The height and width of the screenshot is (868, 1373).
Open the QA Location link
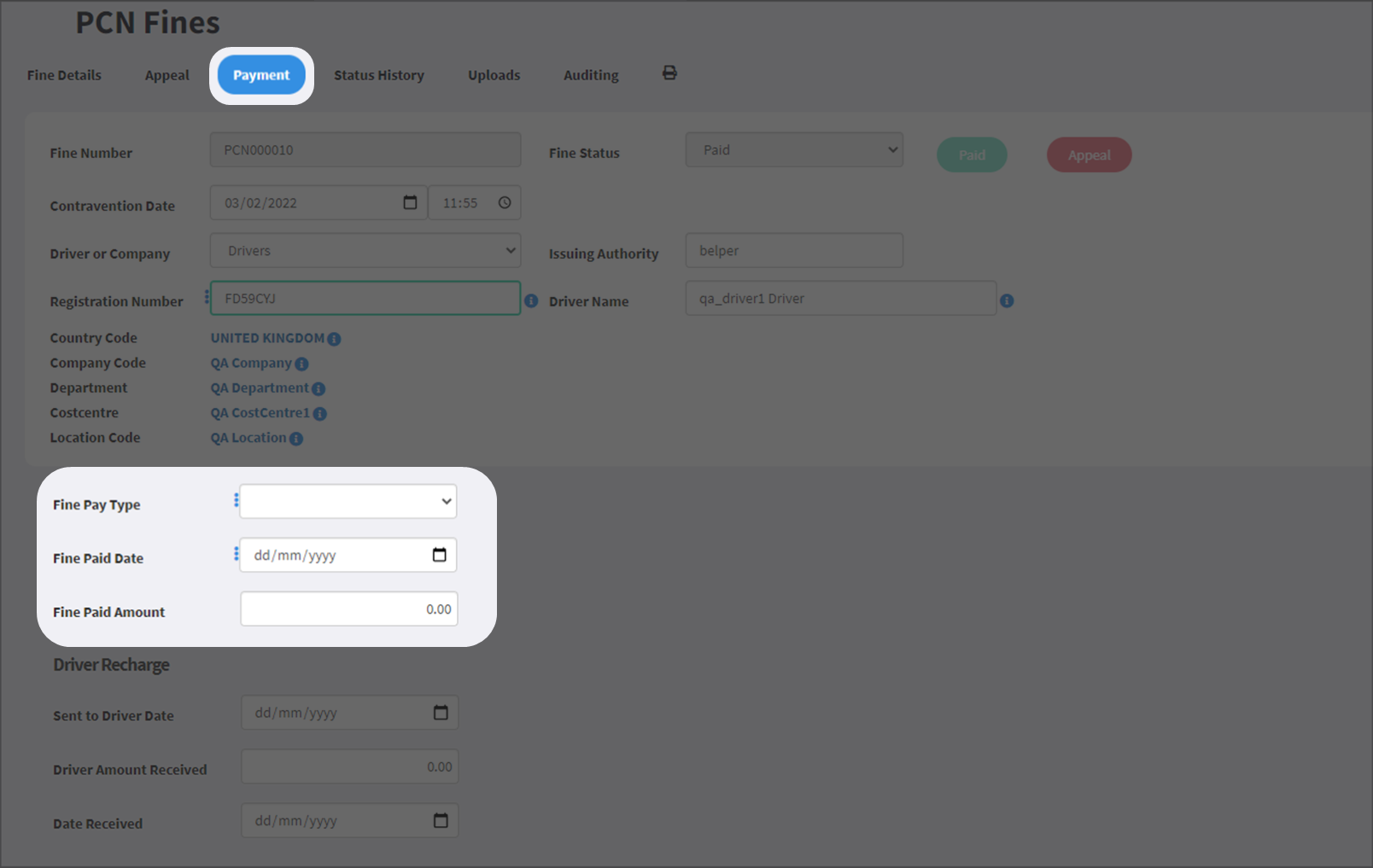pos(248,437)
